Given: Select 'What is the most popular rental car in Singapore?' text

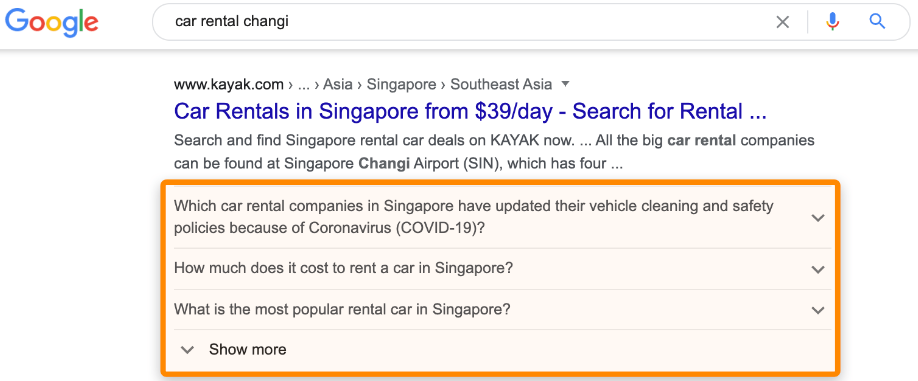Looking at the screenshot, I should click(x=342, y=309).
